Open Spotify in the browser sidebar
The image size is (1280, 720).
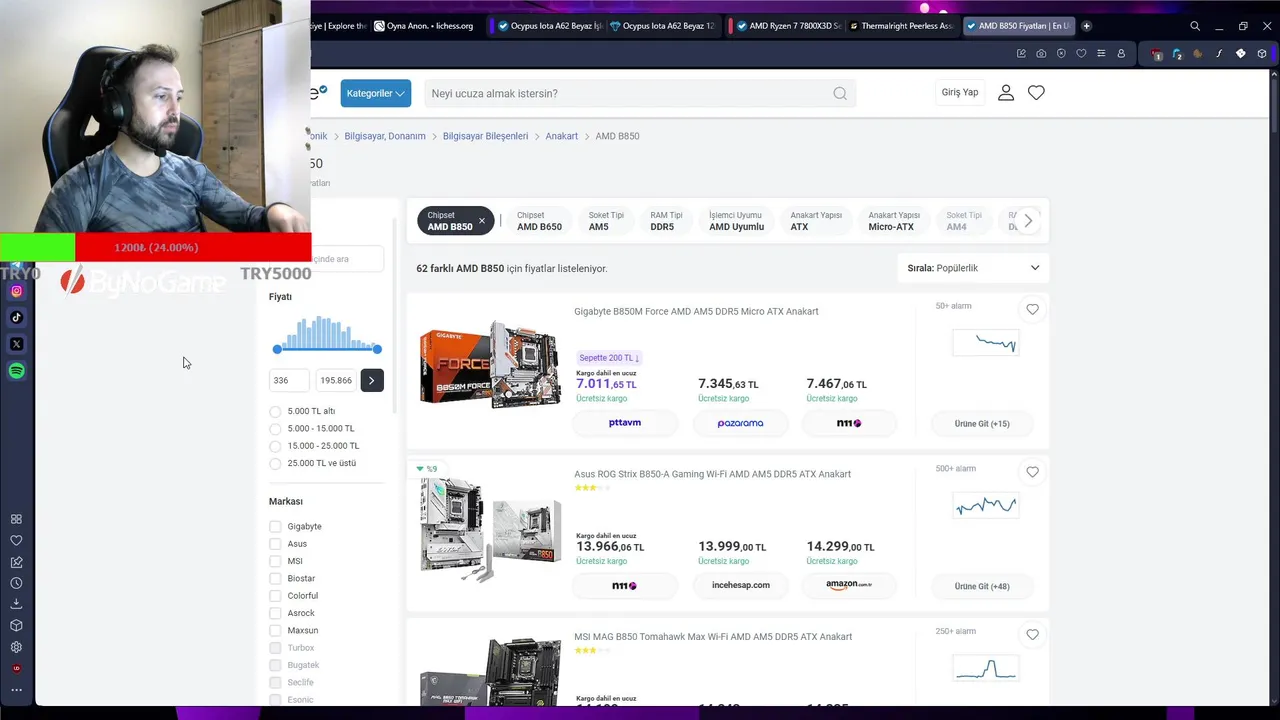[16, 371]
